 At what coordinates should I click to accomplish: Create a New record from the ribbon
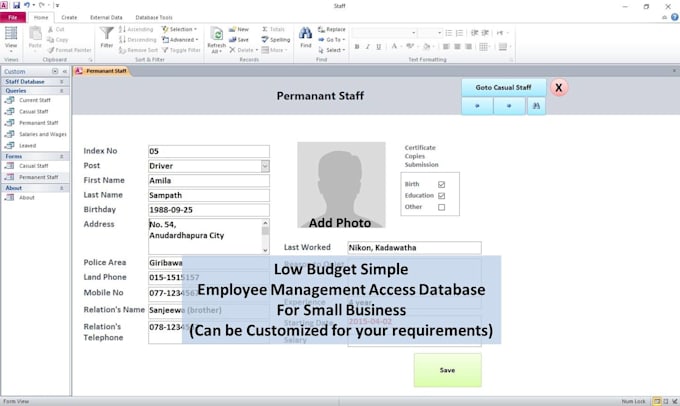(239, 29)
